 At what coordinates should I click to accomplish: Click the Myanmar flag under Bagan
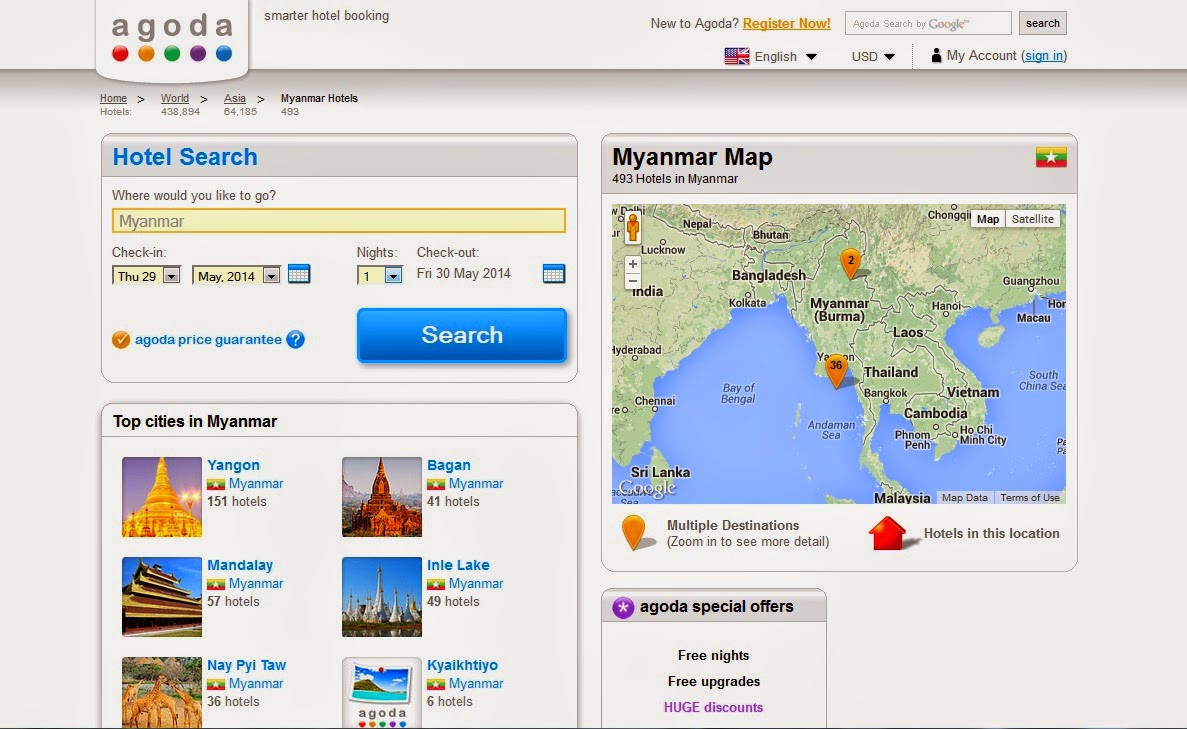coord(435,484)
